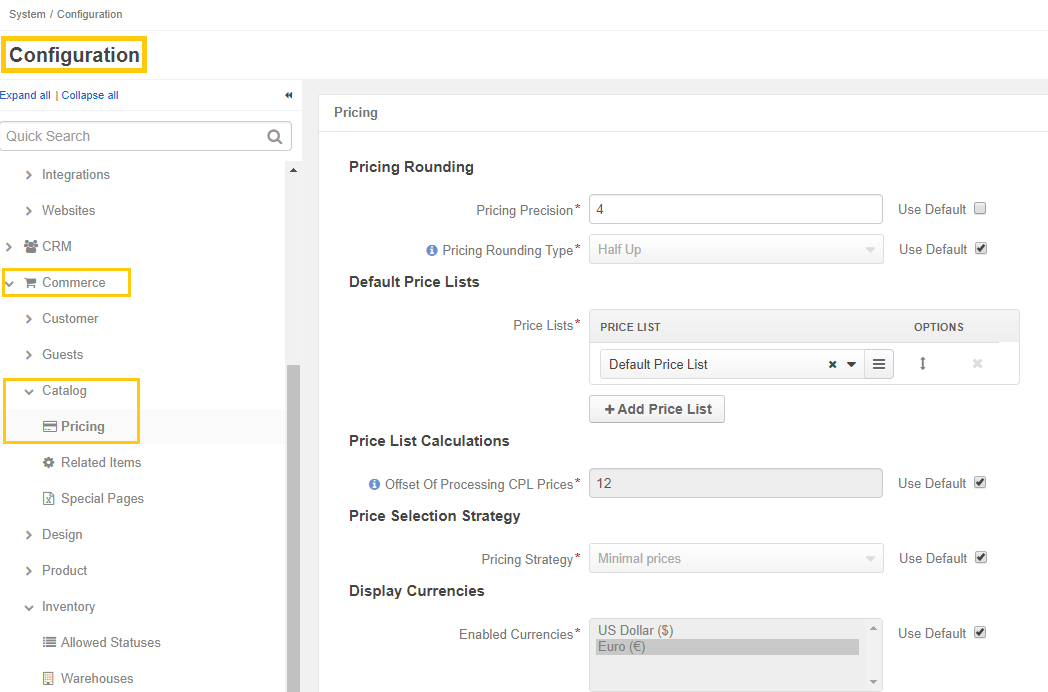Click the Special Pages document icon
1048x692 pixels.
(x=48, y=499)
